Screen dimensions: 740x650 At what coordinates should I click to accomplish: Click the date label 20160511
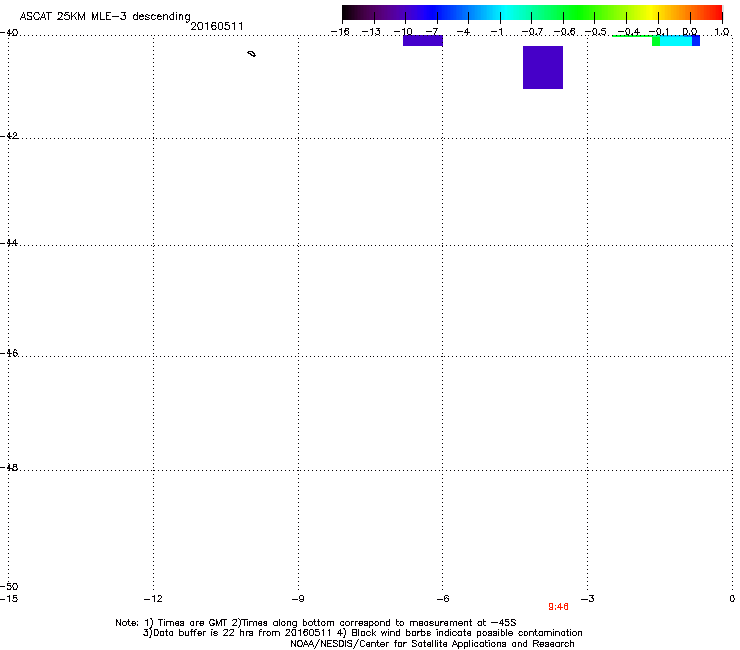click(x=217, y=26)
